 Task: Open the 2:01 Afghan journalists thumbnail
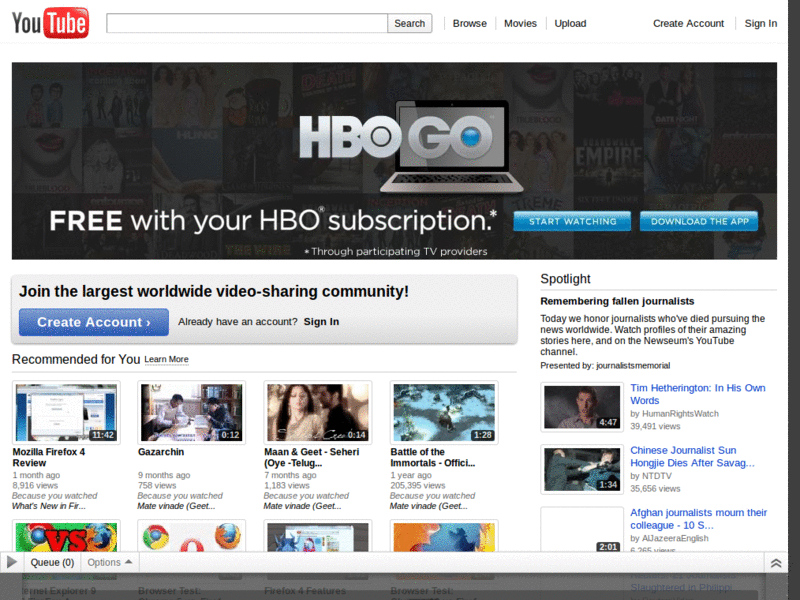coord(582,529)
